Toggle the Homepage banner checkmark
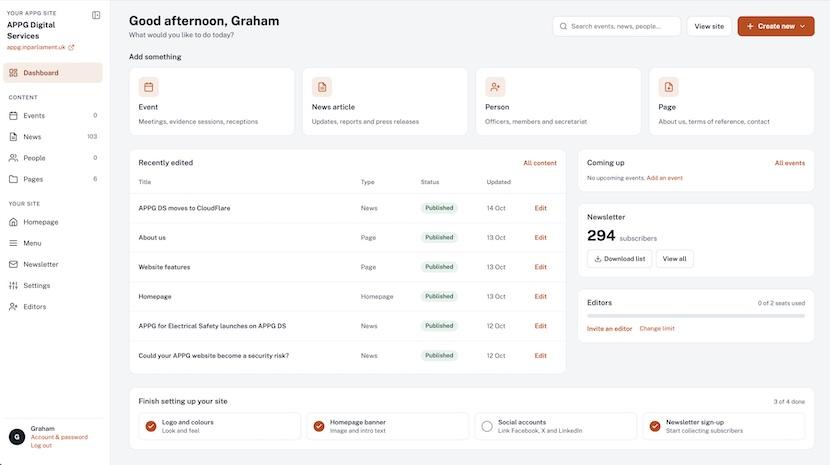The height and width of the screenshot is (465, 830). 319,426
